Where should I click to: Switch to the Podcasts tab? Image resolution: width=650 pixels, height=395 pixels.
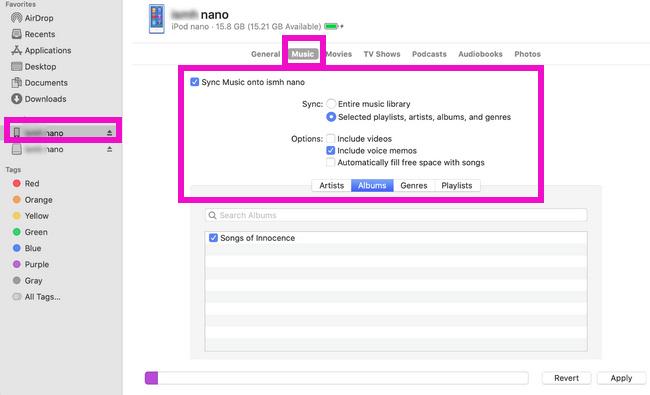pos(429,54)
